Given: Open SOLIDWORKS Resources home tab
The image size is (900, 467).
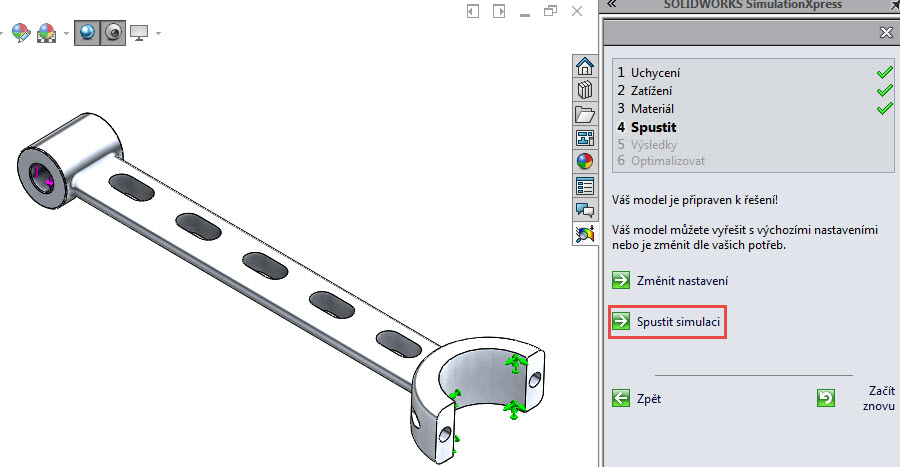Looking at the screenshot, I should 585,67.
